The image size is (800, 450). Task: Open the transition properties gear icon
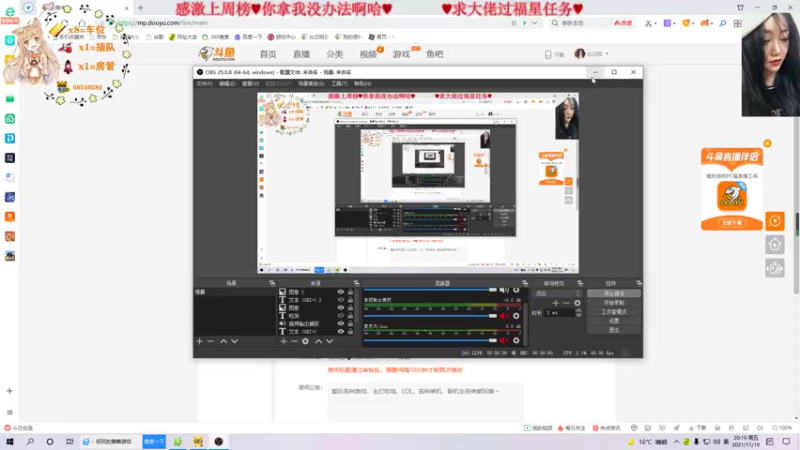click(577, 303)
